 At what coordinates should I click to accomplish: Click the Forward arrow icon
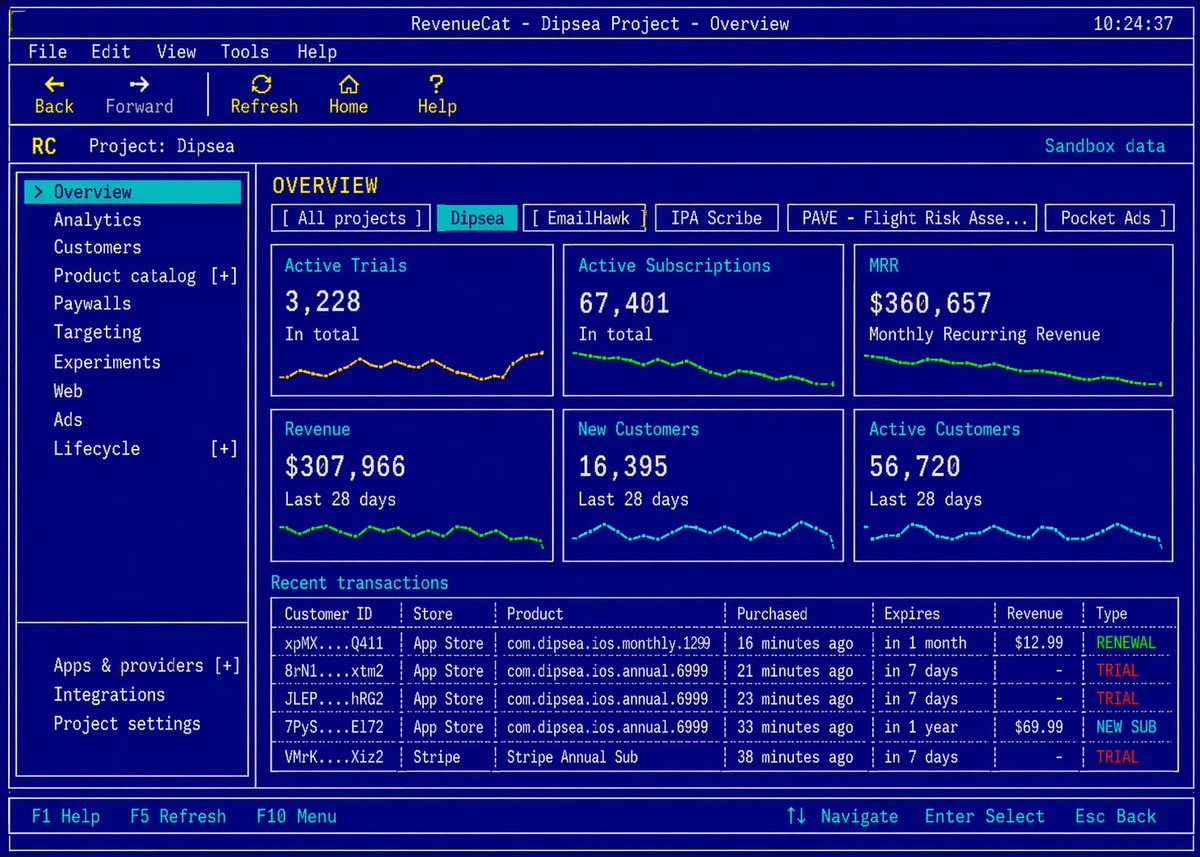click(x=139, y=85)
